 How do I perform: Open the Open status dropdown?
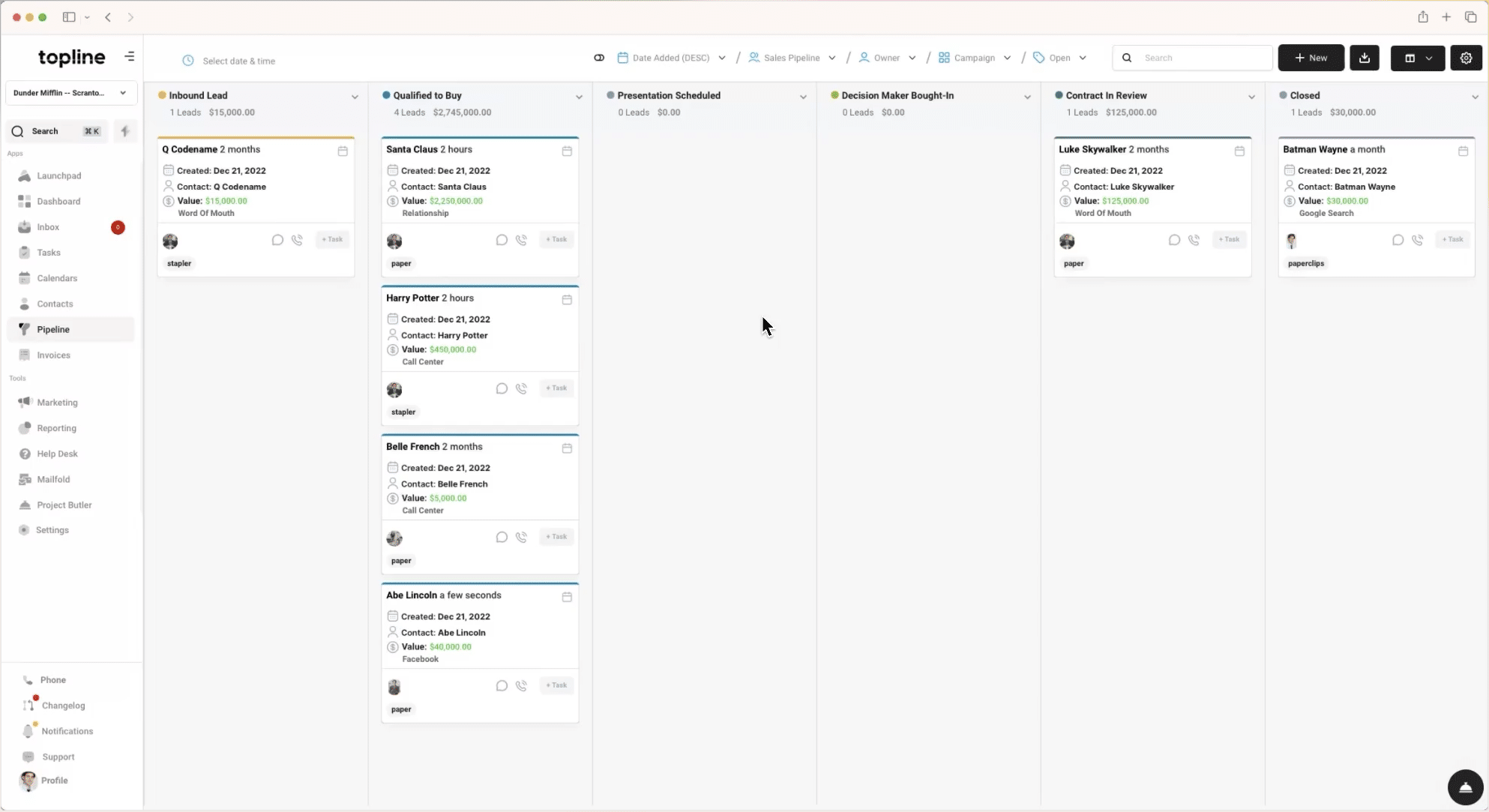(1060, 58)
